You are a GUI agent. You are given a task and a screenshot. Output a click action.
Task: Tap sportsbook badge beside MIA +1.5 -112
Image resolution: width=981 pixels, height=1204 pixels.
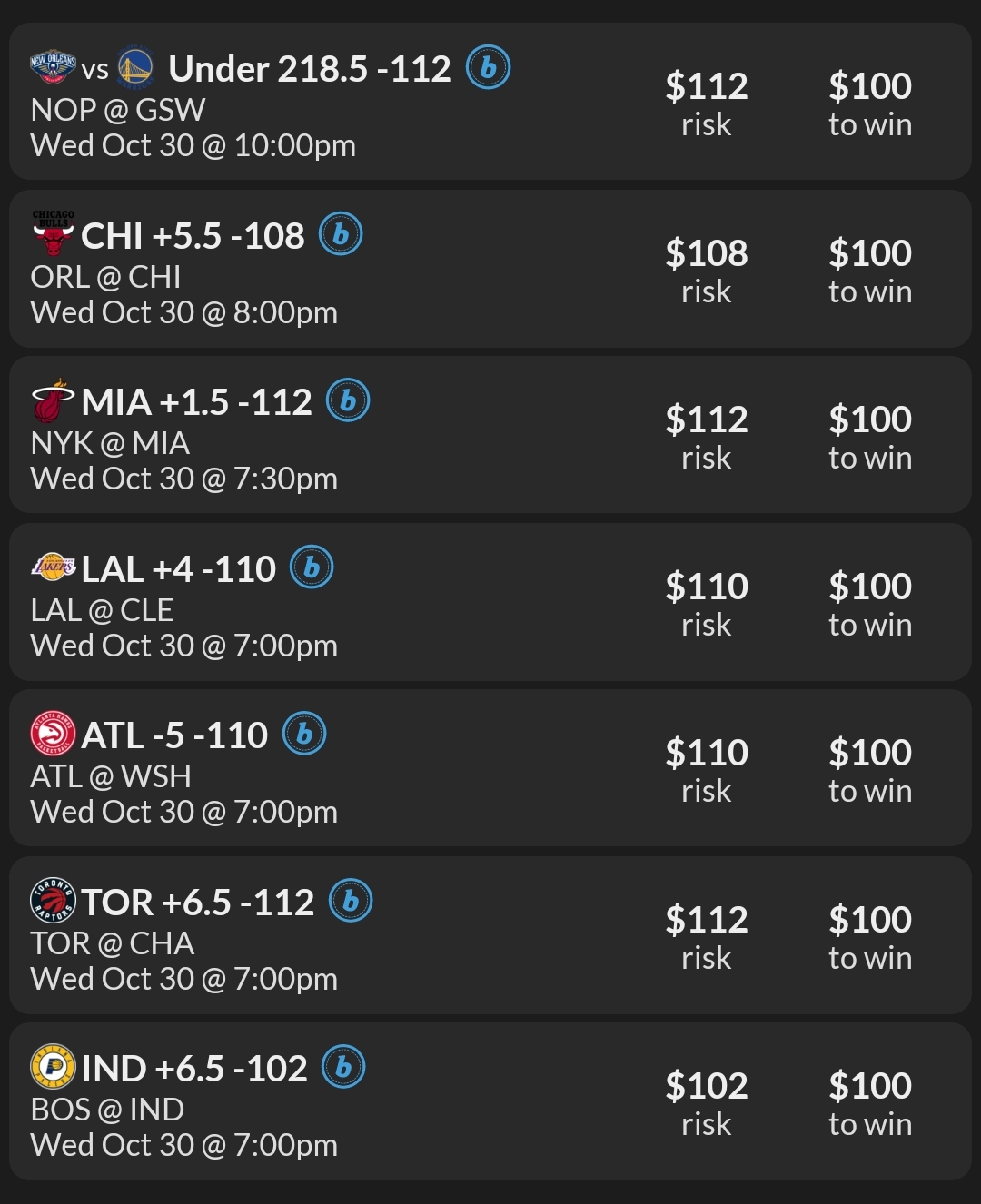click(x=348, y=401)
